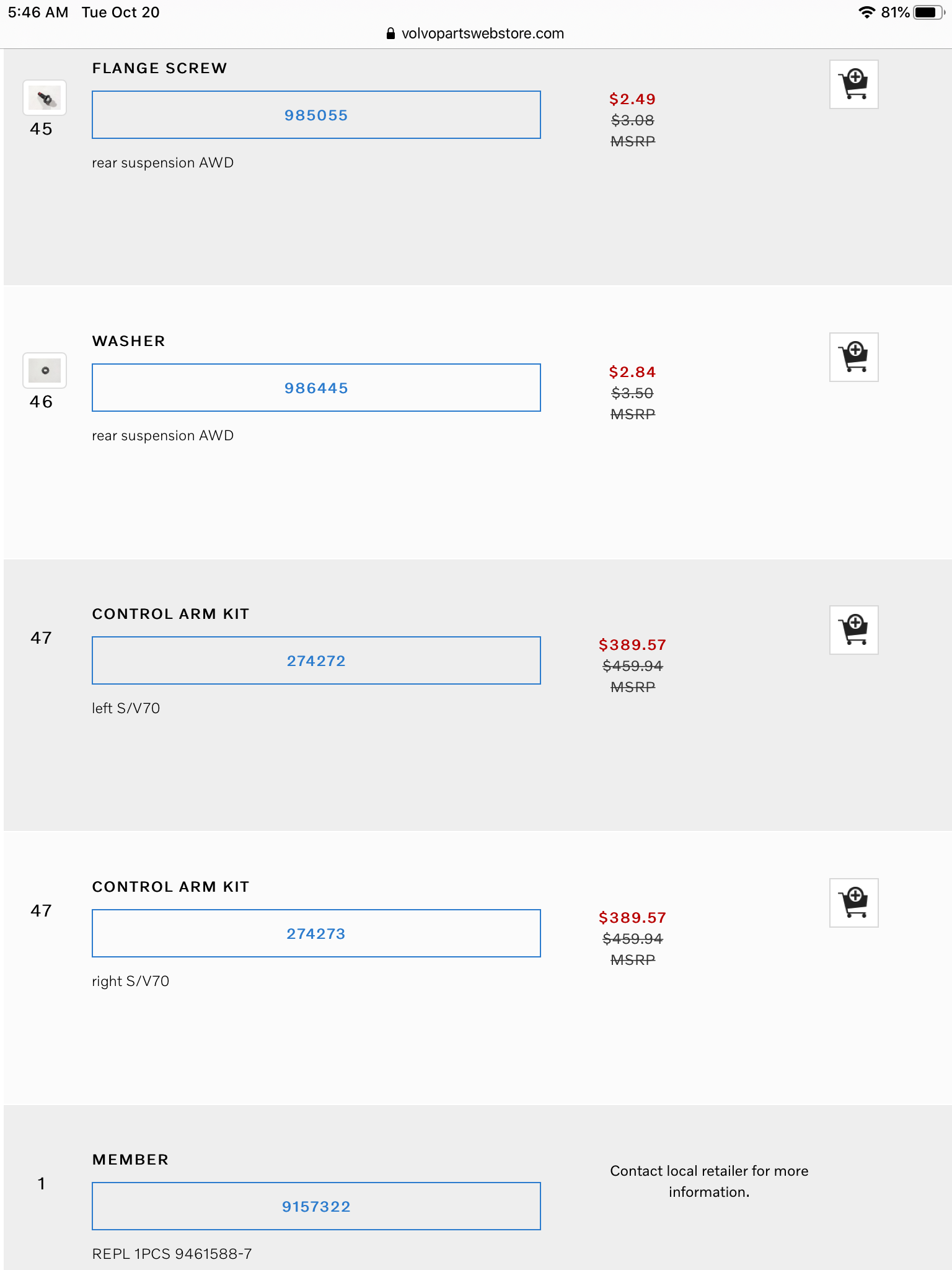Add Washer 986445 to cart
This screenshot has width=952, height=1270.
pyautogui.click(x=853, y=357)
